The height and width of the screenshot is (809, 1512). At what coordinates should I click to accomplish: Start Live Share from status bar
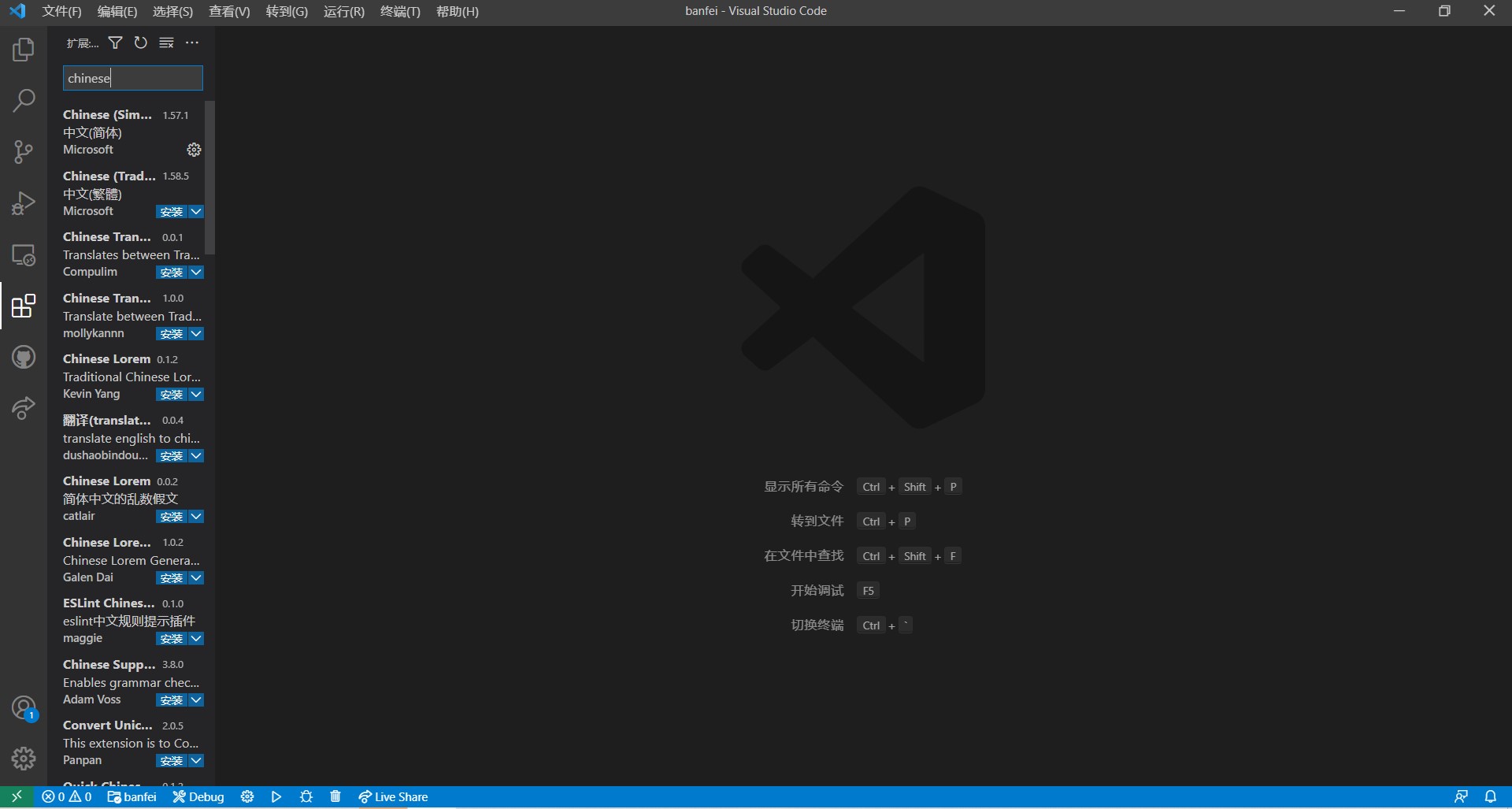click(393, 797)
